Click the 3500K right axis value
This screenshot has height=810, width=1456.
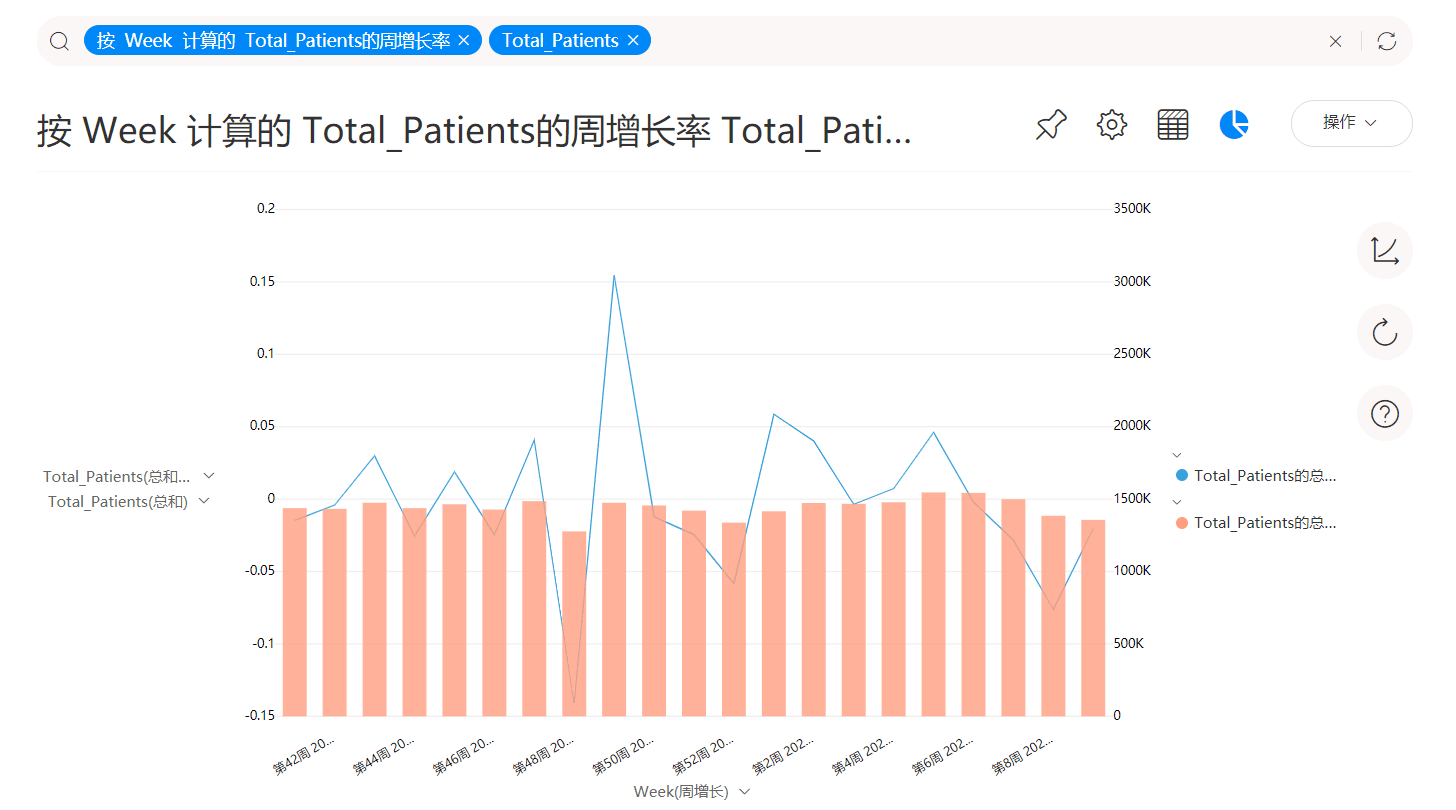1132,209
